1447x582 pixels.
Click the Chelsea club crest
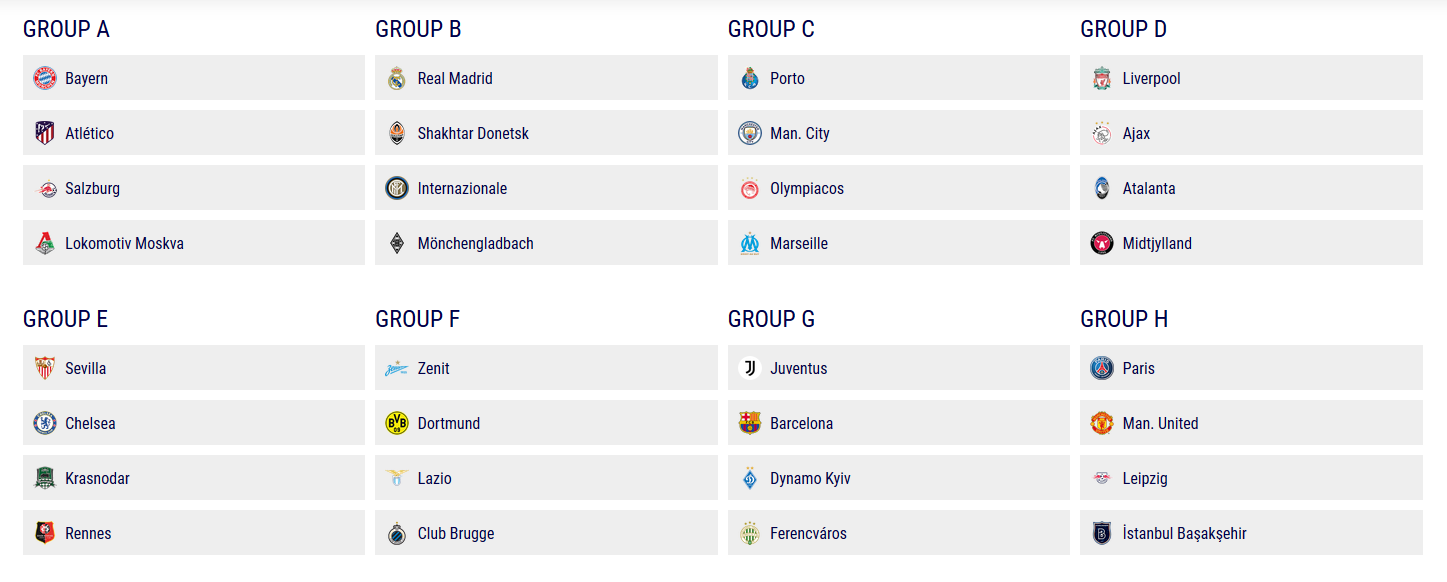point(45,423)
